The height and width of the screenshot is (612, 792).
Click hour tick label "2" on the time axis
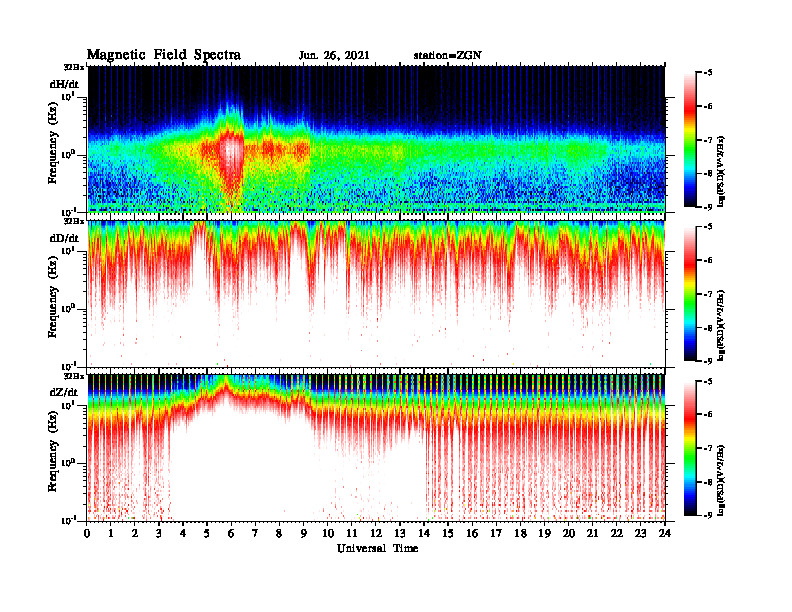click(x=135, y=534)
